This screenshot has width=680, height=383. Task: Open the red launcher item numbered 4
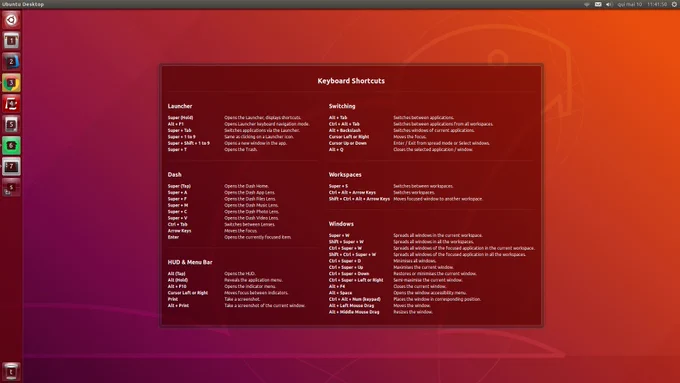click(x=11, y=104)
